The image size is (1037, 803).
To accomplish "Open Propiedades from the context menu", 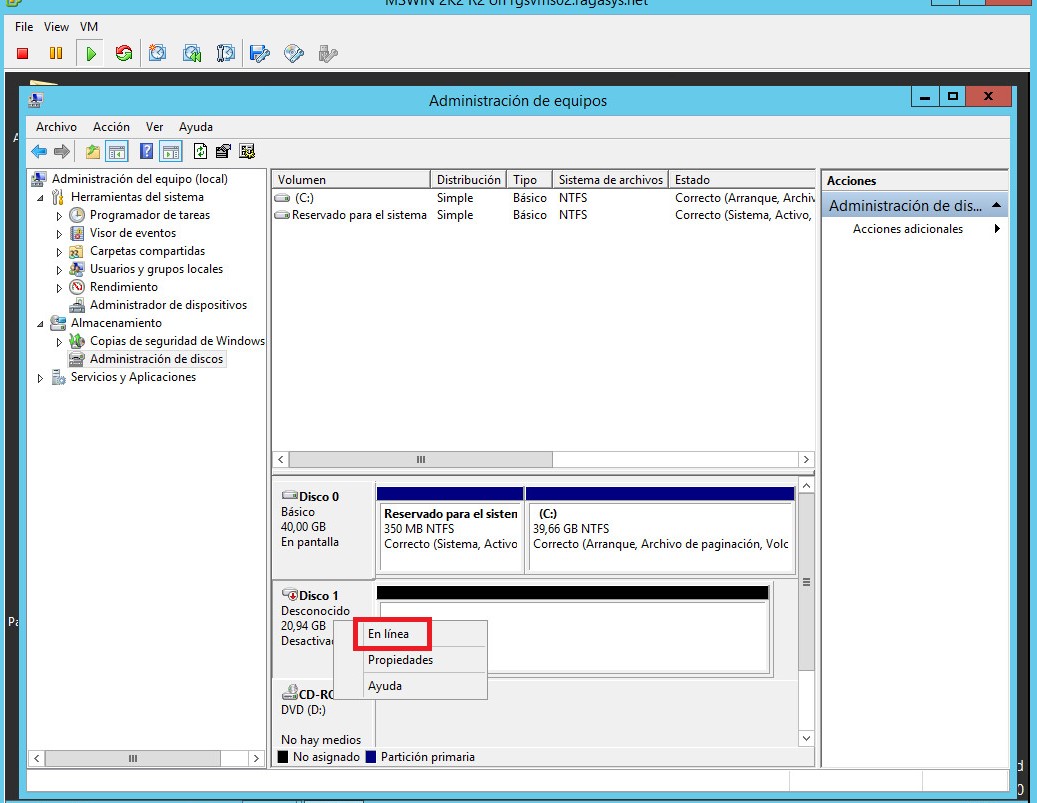I will [x=399, y=660].
